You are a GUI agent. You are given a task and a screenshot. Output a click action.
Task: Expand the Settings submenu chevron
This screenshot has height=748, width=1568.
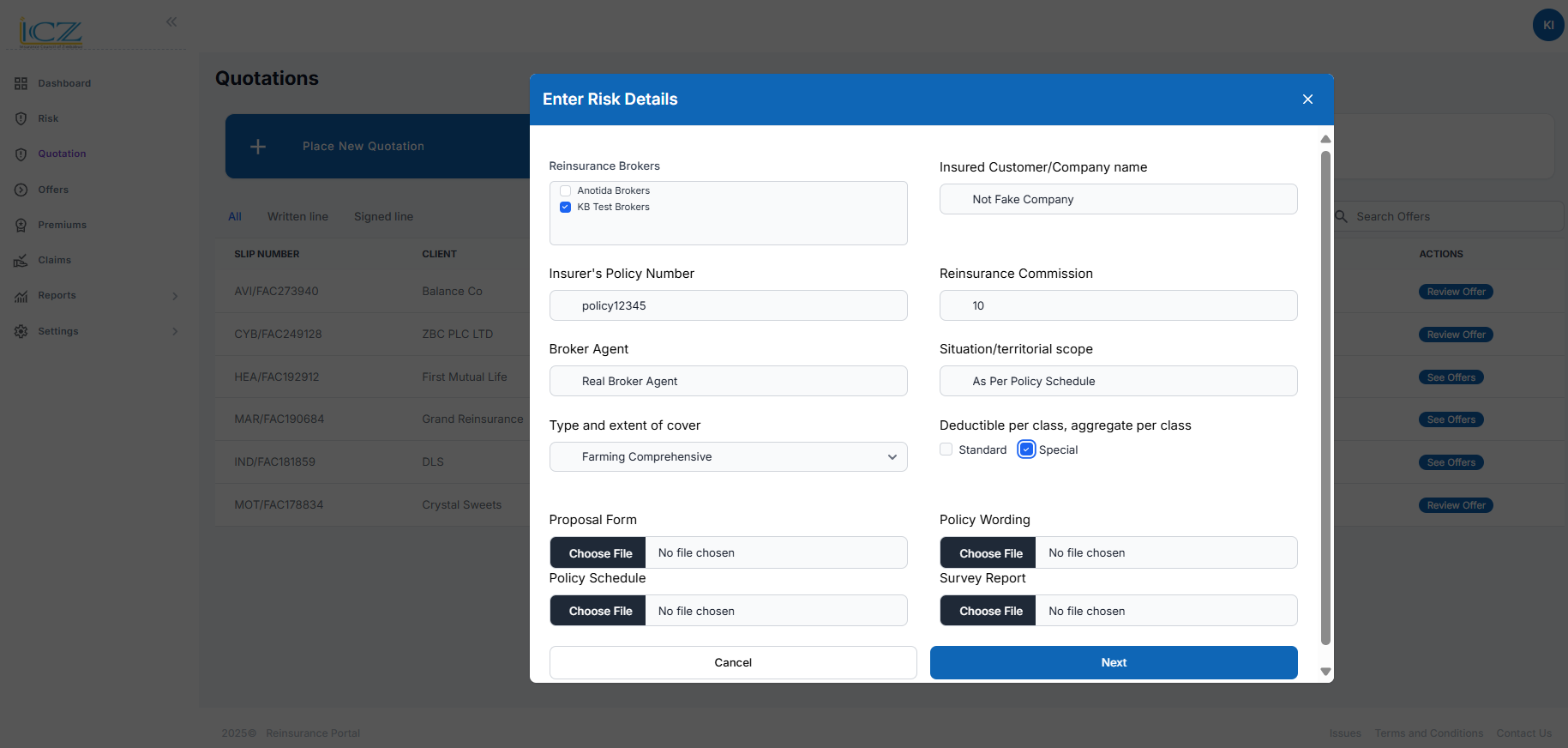[x=175, y=331]
